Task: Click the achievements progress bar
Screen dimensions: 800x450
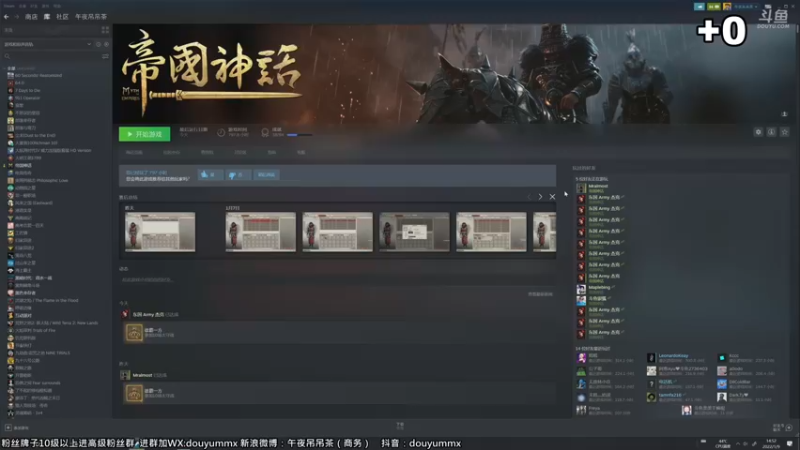Action: click(x=299, y=135)
